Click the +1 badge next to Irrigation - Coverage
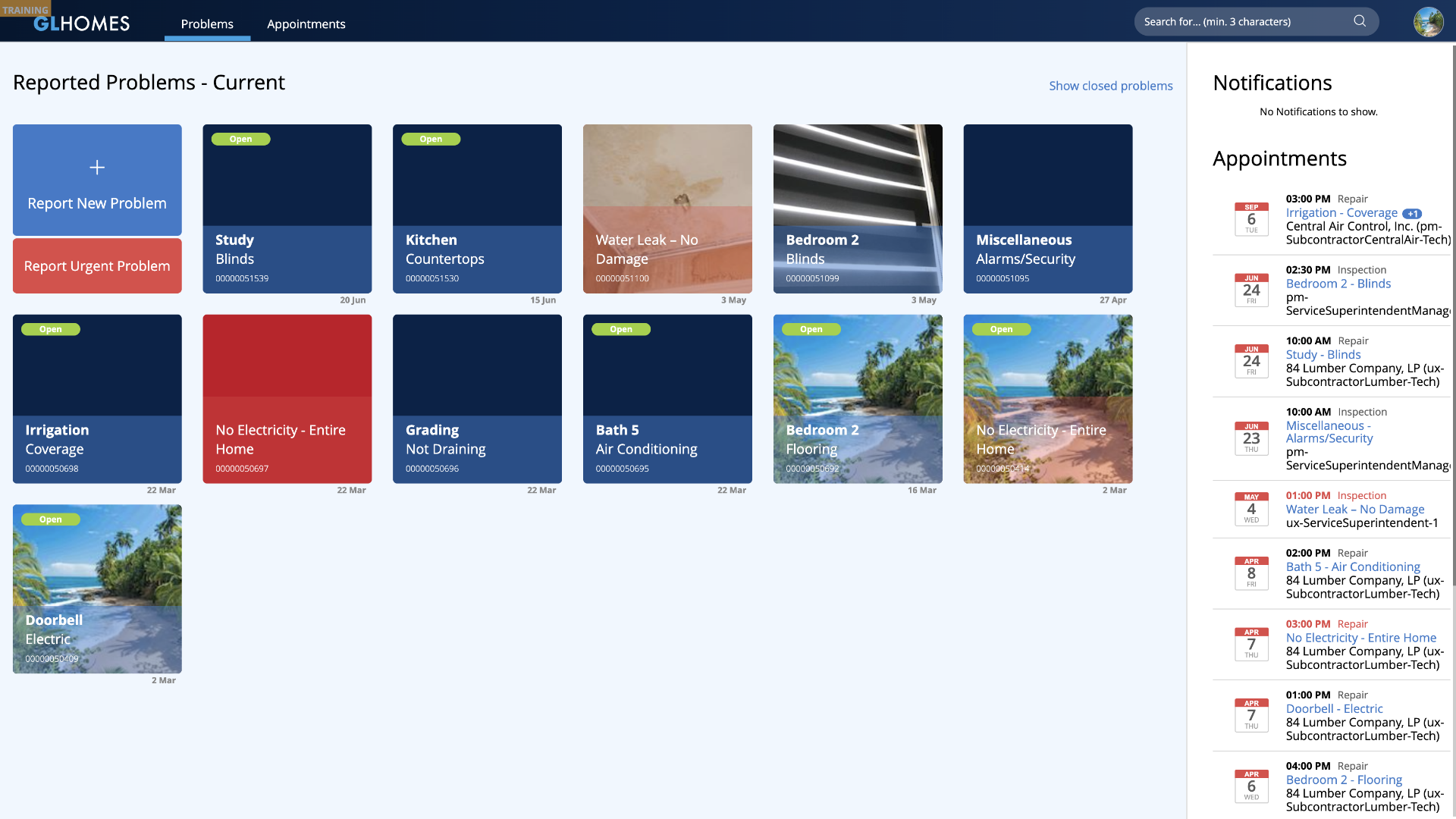 [x=1412, y=214]
